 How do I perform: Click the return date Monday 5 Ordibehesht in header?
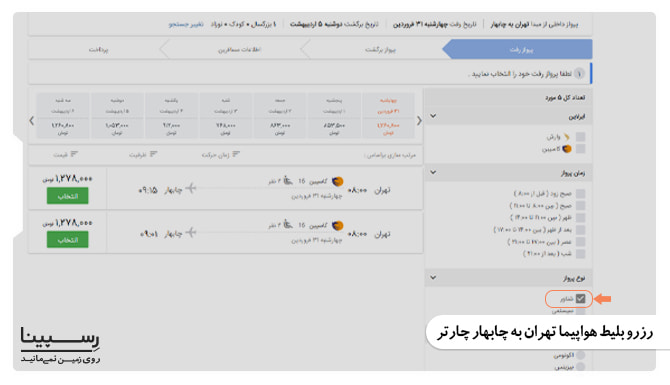(316, 24)
